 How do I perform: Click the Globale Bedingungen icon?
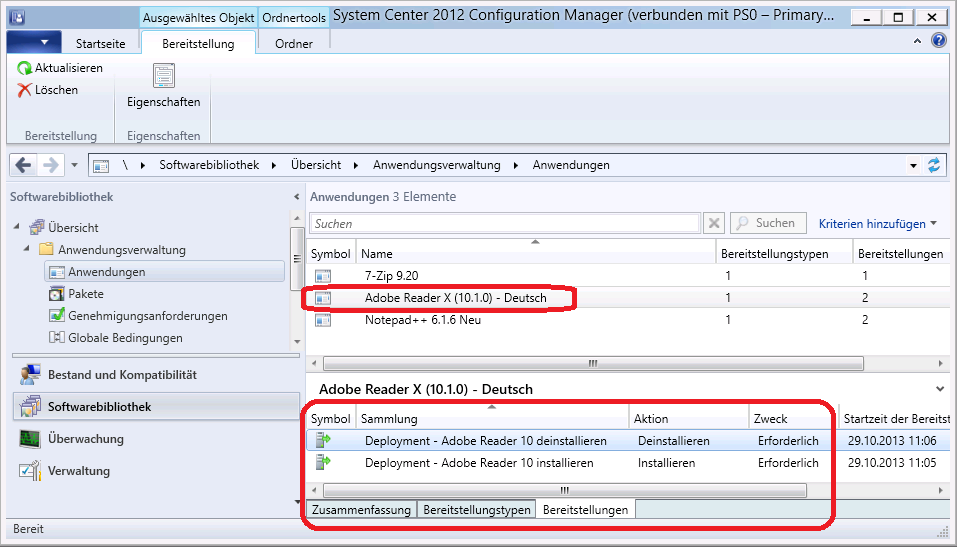[x=57, y=338]
